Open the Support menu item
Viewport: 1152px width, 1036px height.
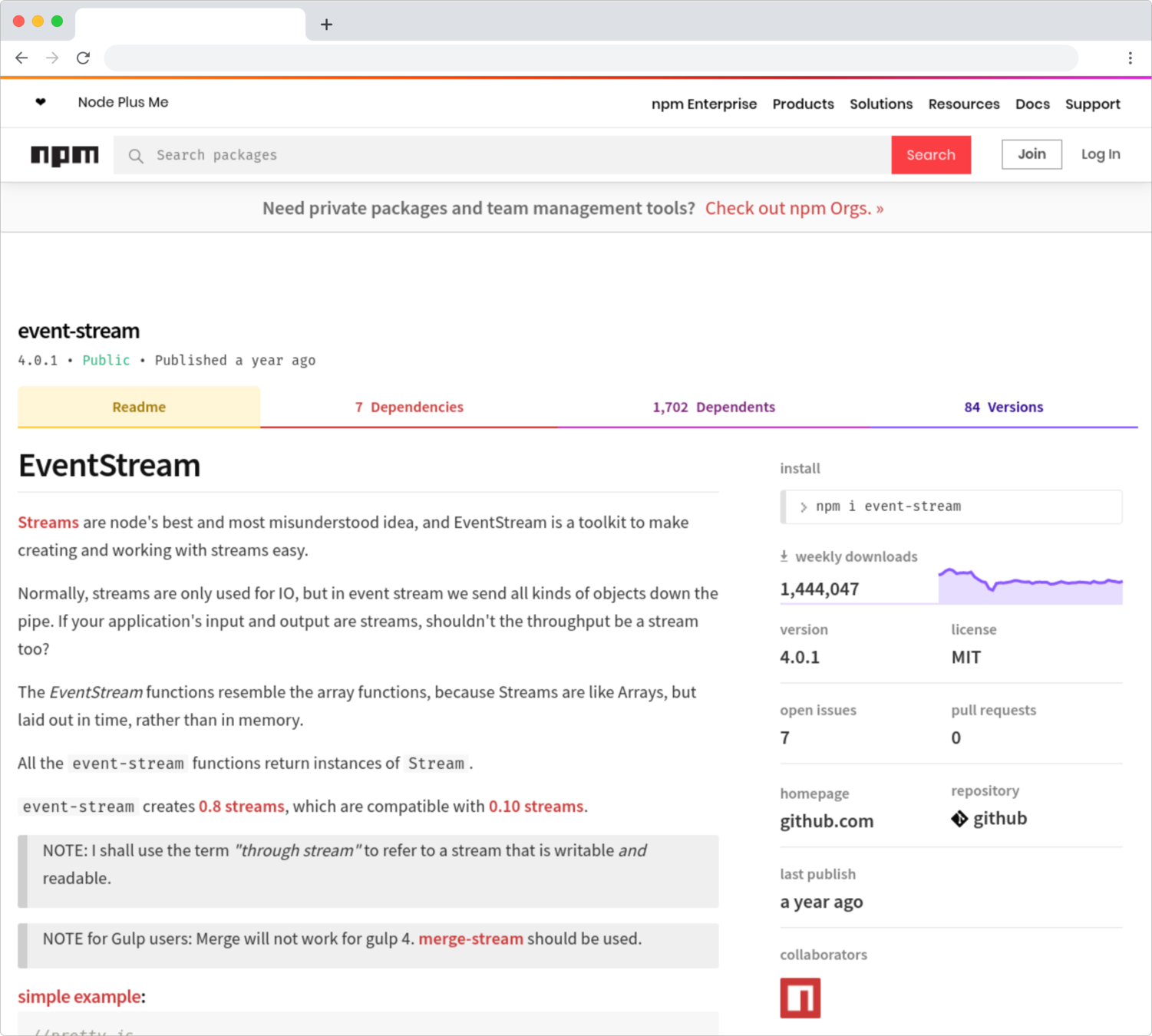tap(1093, 104)
